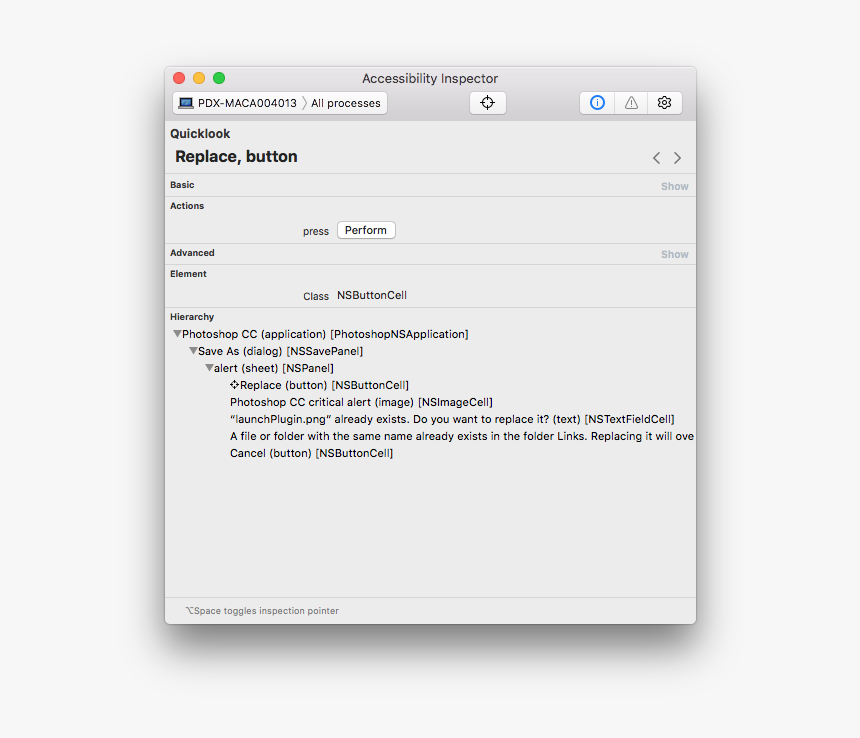Select the launchPlugin.png text node
This screenshot has height=738, width=860.
click(450, 419)
